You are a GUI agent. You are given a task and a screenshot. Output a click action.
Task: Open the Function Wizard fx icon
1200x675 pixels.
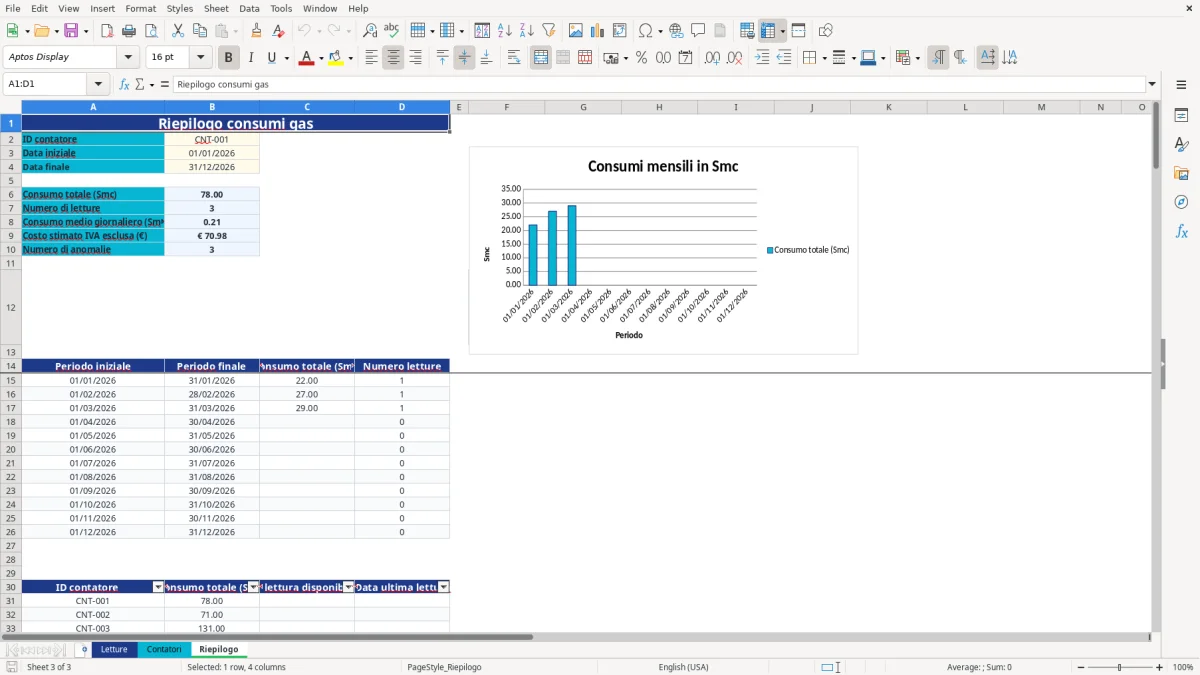click(x=124, y=85)
